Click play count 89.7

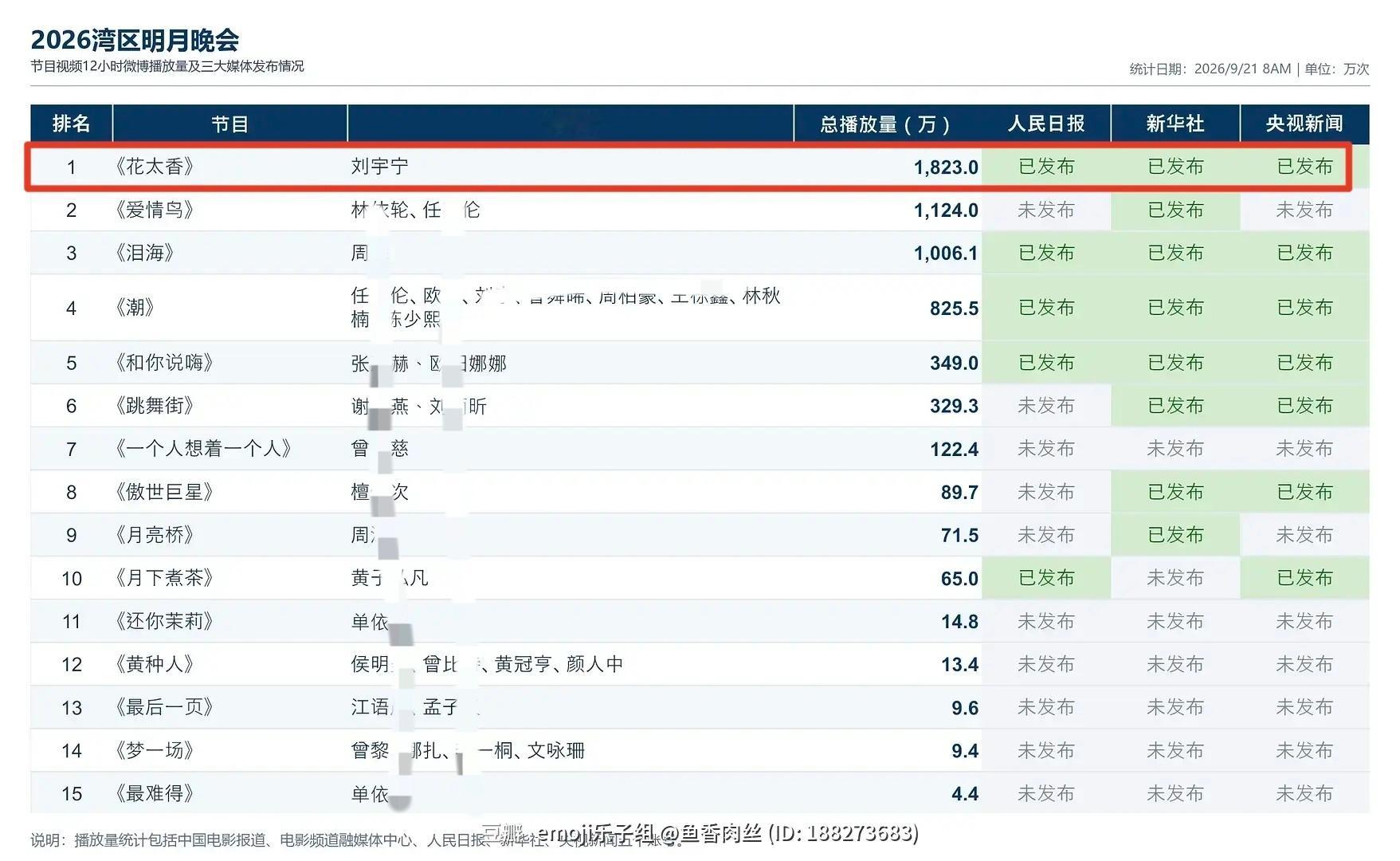[959, 493]
